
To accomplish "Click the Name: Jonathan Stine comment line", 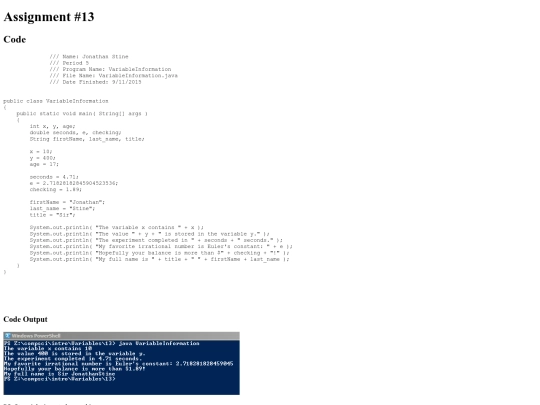I will (x=89, y=56).
